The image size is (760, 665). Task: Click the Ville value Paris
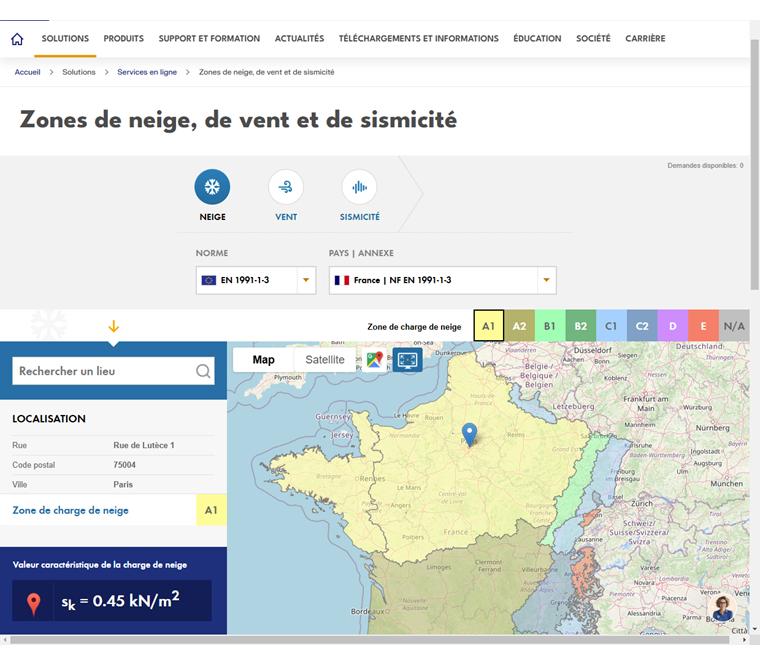[123, 485]
